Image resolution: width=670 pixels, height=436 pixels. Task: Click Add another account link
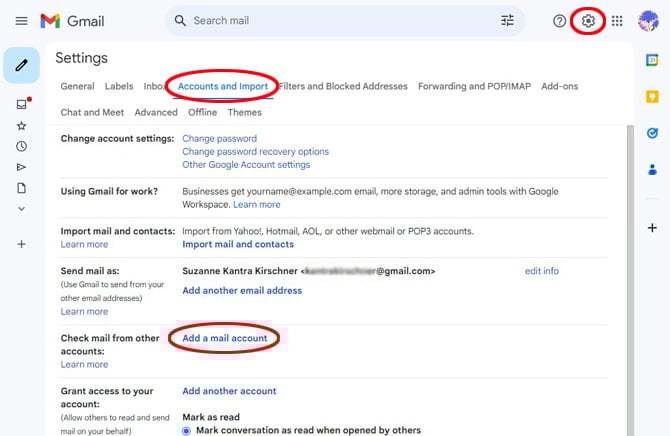click(229, 391)
